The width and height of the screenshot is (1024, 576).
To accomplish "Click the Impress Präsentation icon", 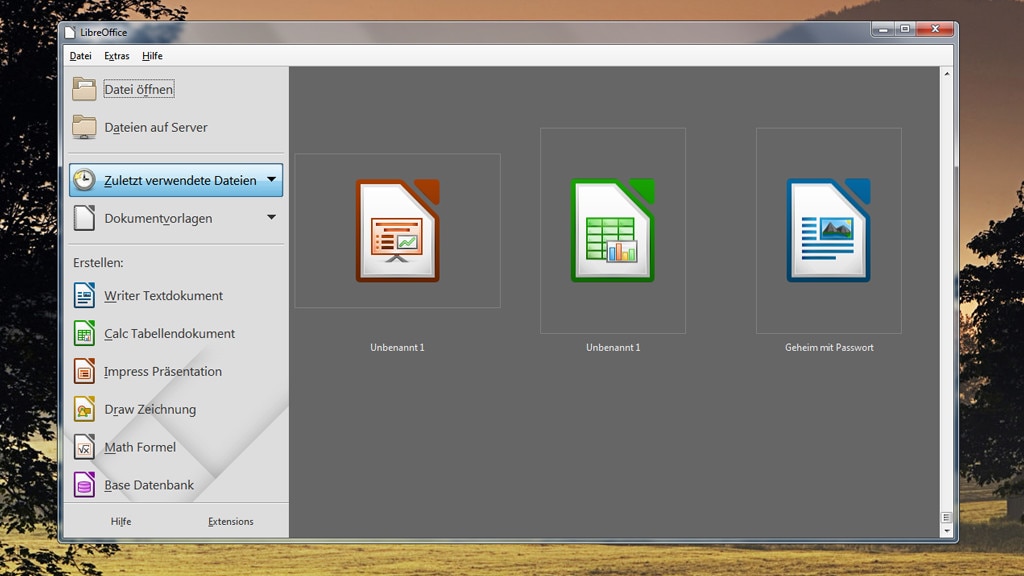I will point(84,371).
